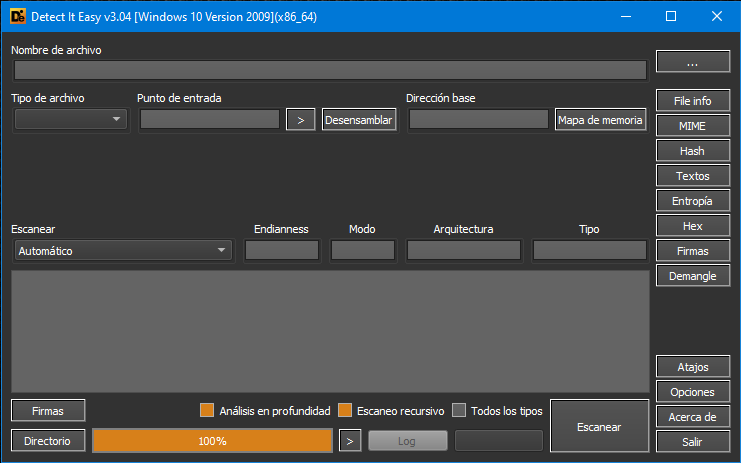The width and height of the screenshot is (741, 463).
Task: Click the Desensamblar button
Action: pyautogui.click(x=359, y=120)
